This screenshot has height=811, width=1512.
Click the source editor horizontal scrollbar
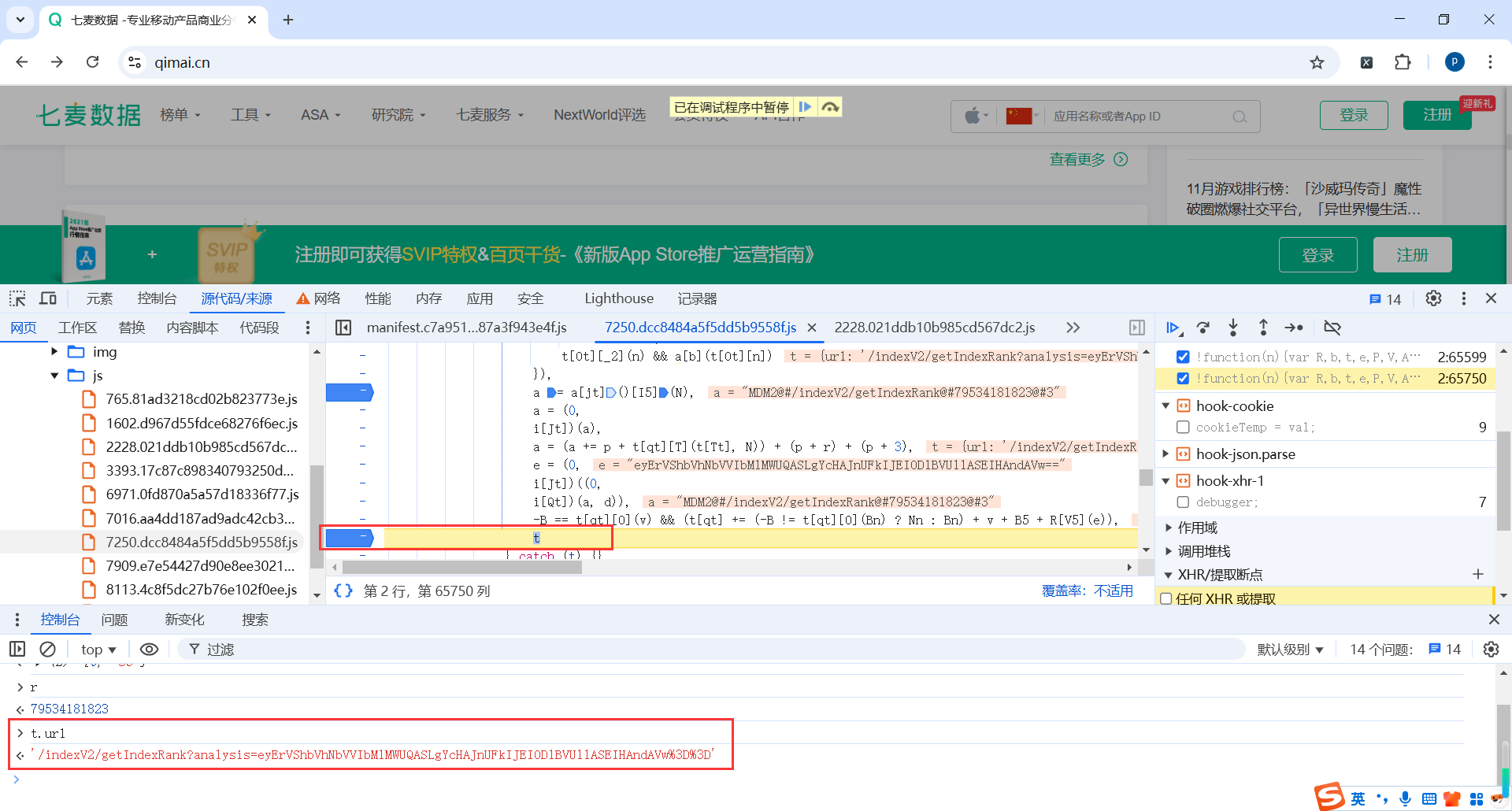click(x=461, y=567)
